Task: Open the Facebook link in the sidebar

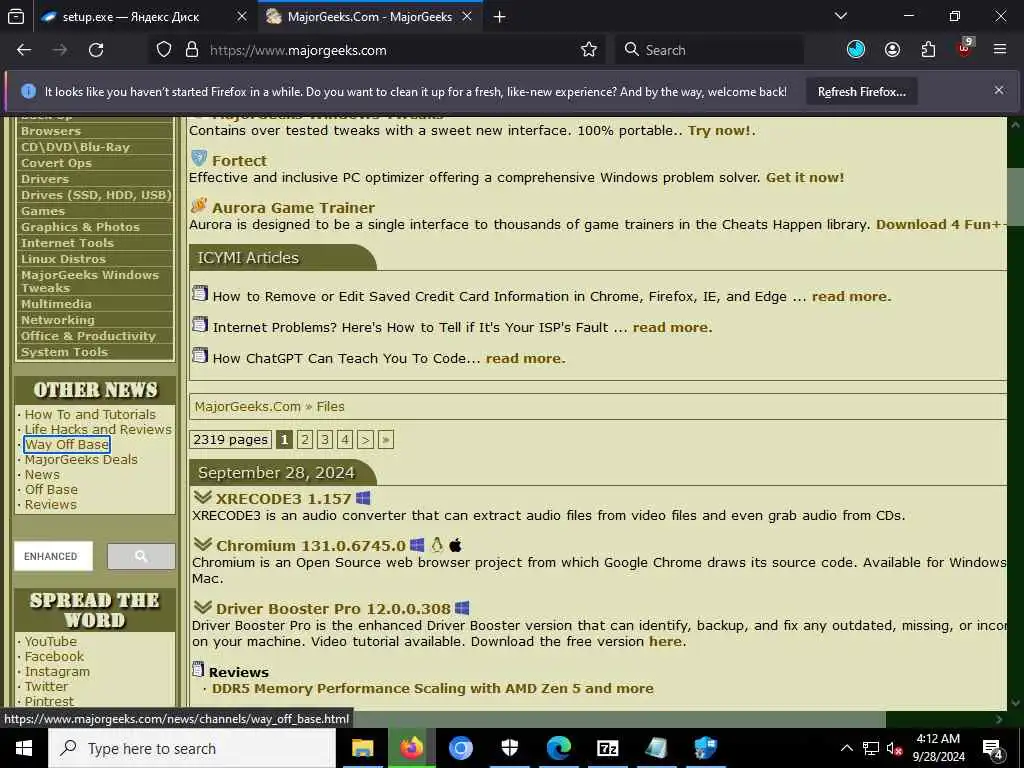Action: (54, 656)
